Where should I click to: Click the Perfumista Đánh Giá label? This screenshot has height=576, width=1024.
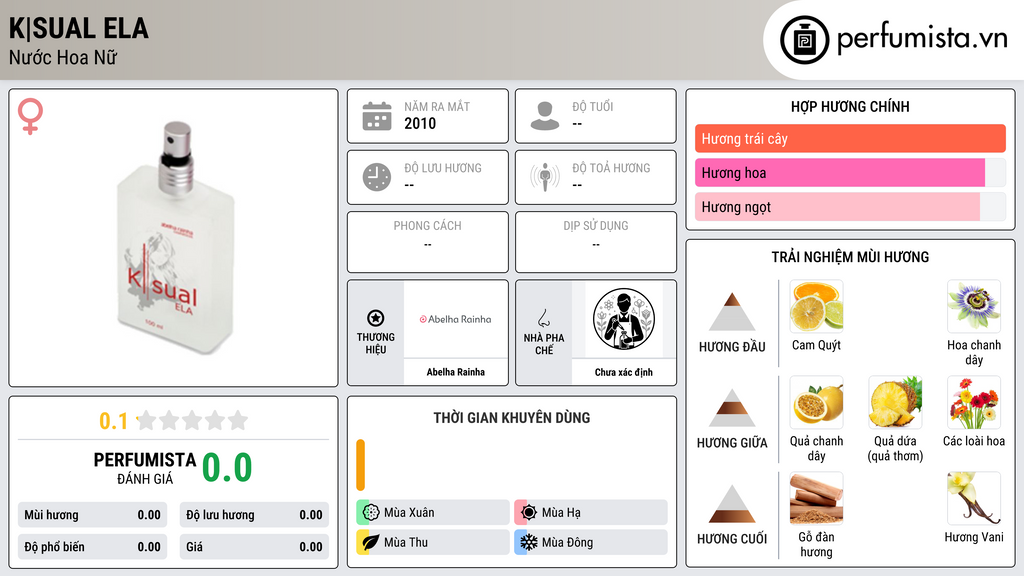(145, 468)
